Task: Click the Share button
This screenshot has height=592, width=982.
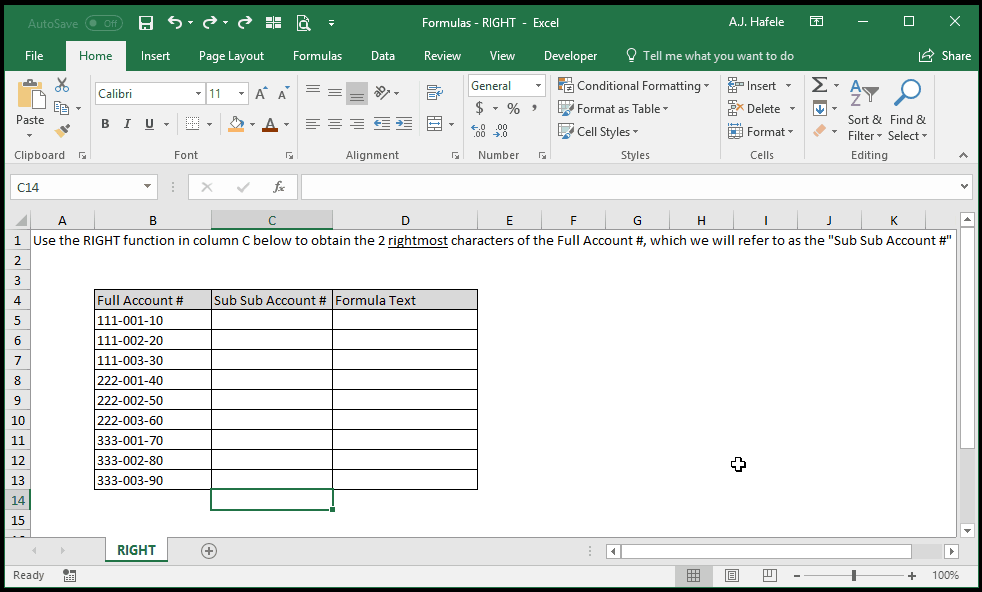Action: tap(944, 56)
